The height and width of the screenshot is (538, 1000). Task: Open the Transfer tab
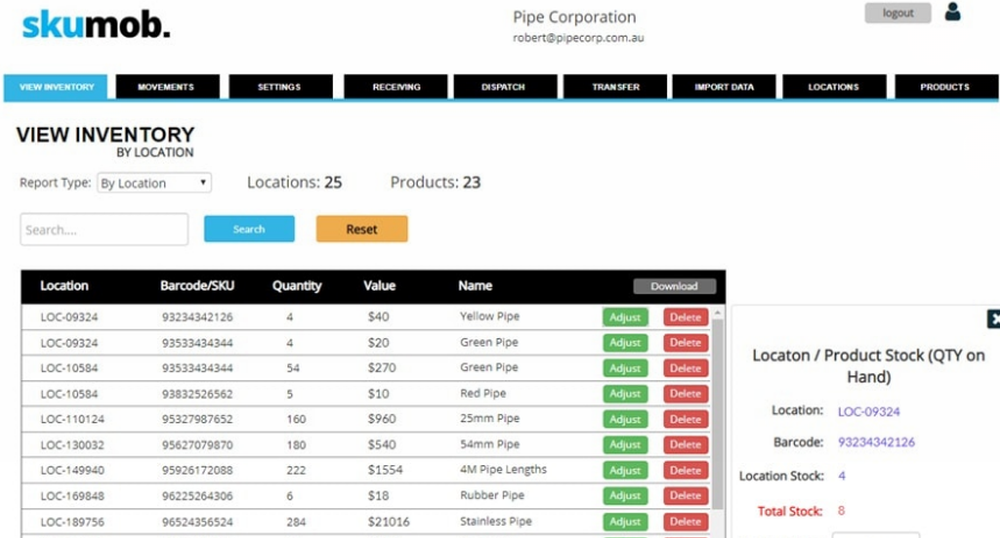pyautogui.click(x=615, y=87)
